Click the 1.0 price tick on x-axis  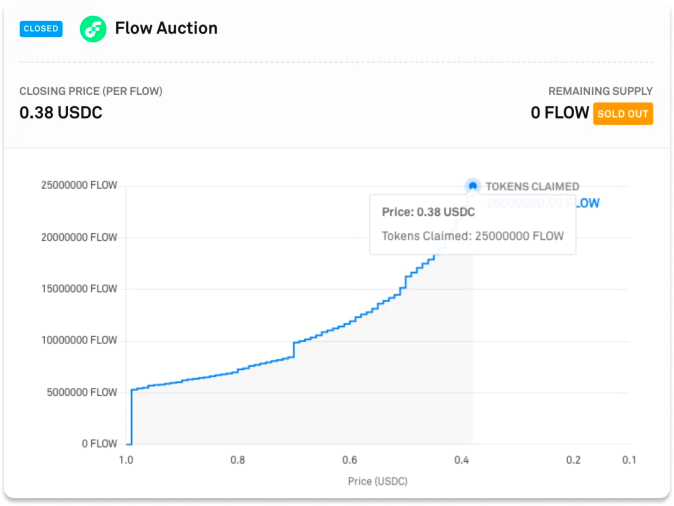tap(126, 460)
